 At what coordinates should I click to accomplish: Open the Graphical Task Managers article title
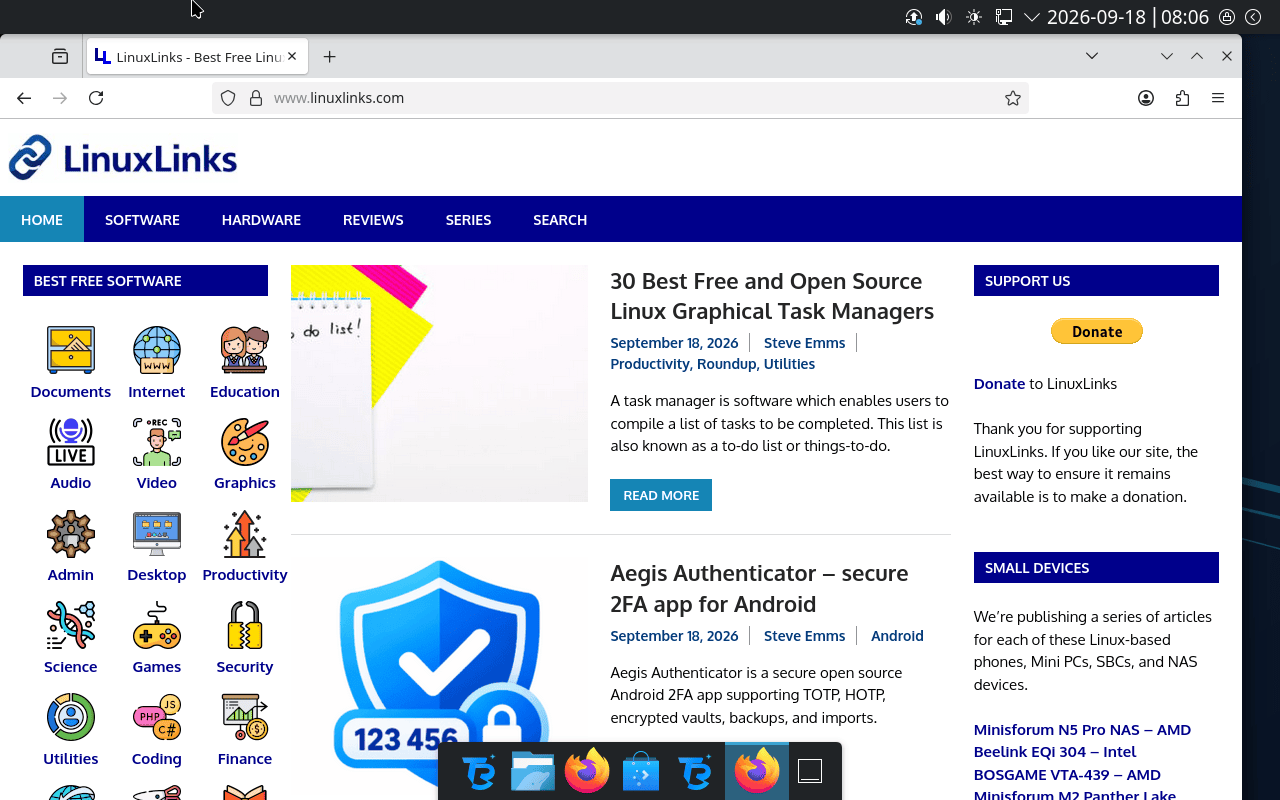(x=772, y=296)
